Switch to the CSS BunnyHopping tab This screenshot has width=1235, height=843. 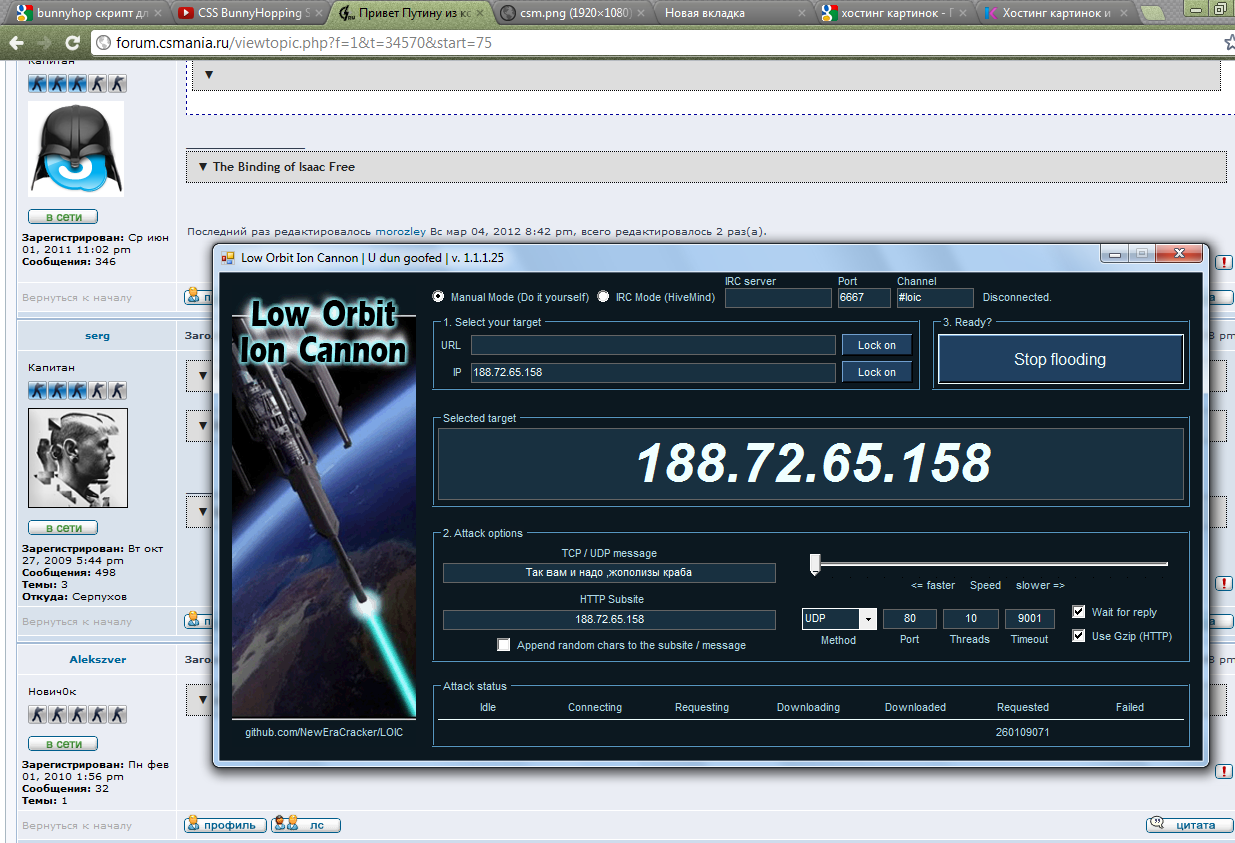tap(248, 14)
